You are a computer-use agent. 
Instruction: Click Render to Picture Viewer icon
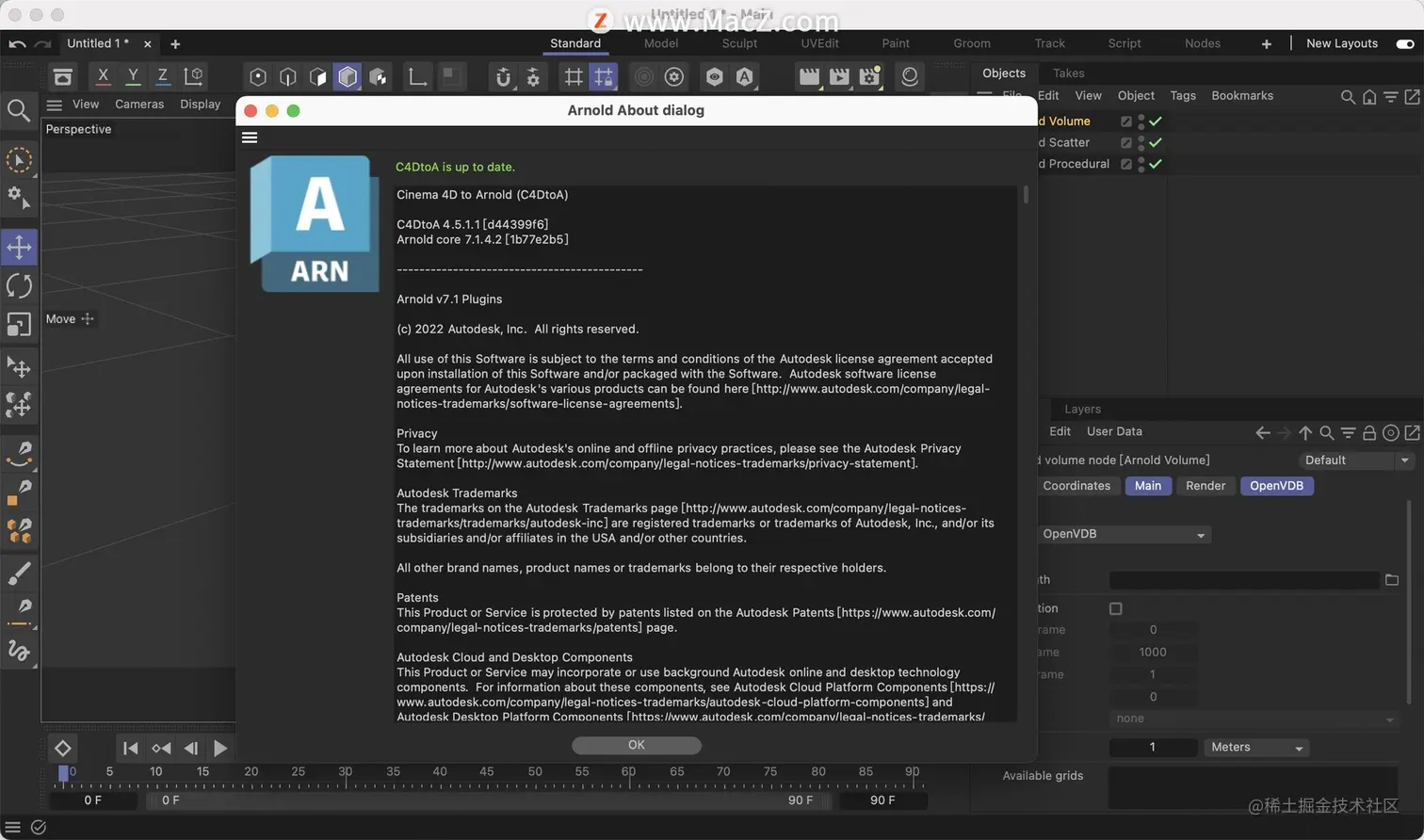(839, 77)
